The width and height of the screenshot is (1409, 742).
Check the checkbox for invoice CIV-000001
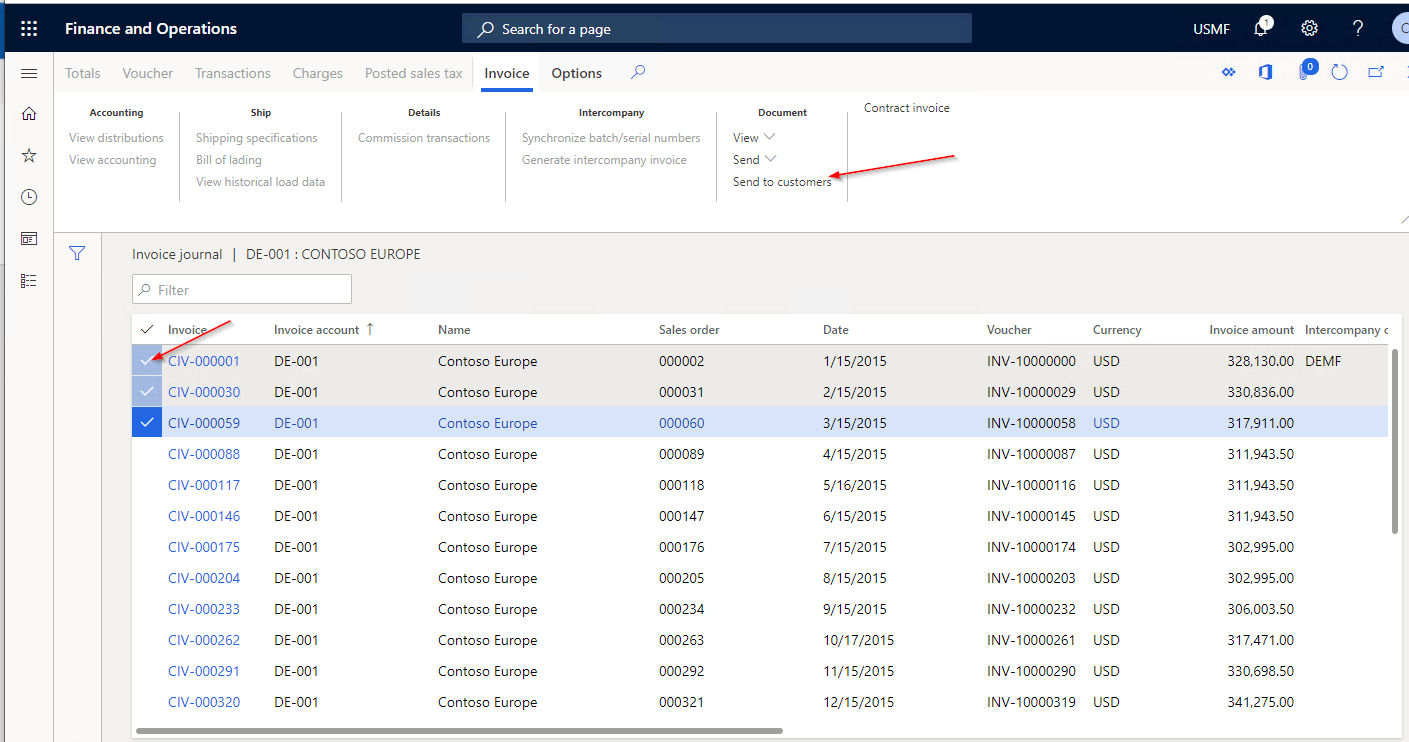coord(147,360)
